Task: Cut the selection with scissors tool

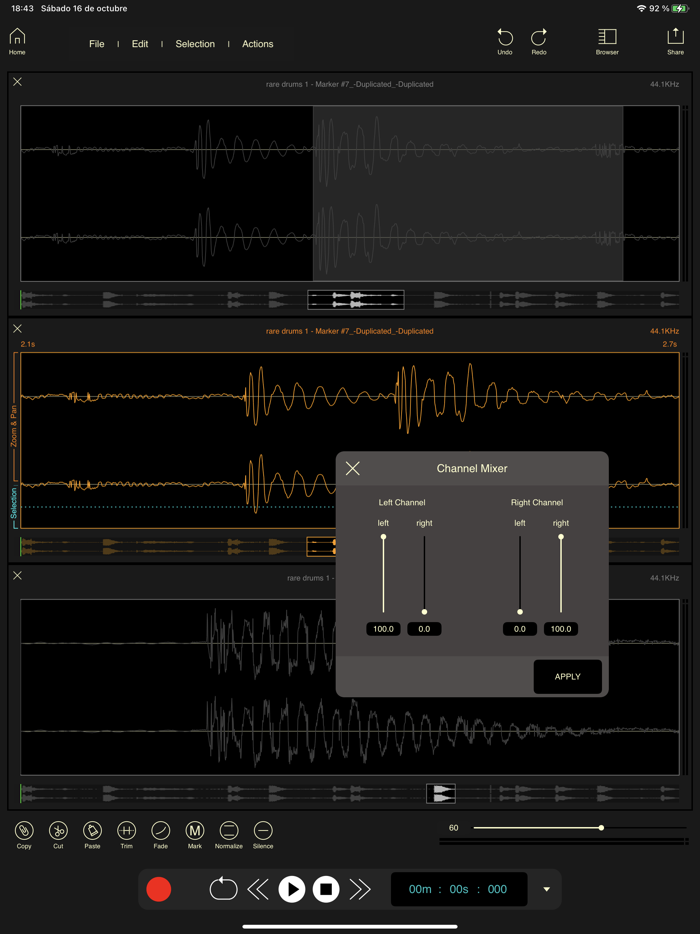Action: coord(58,835)
